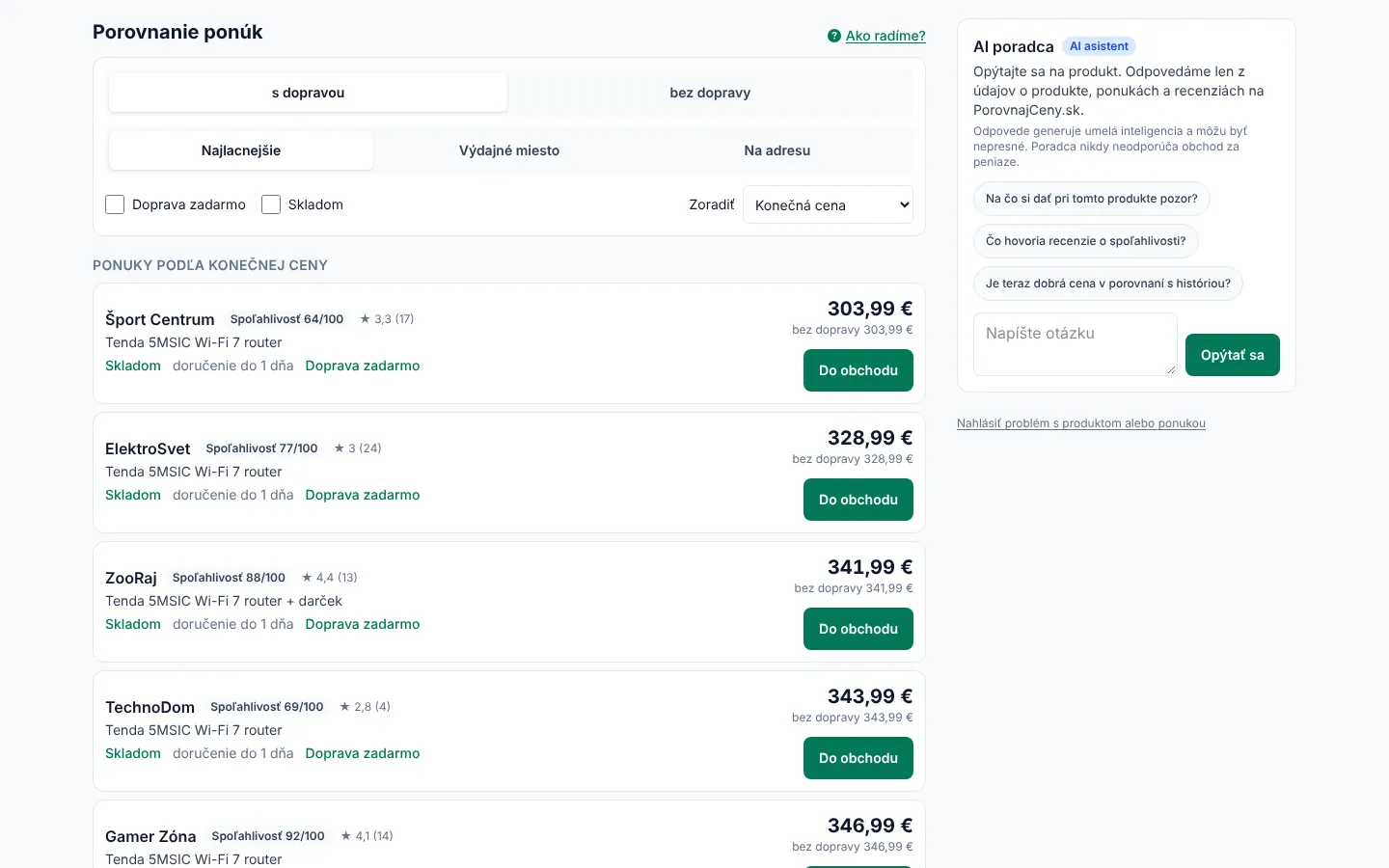
Task: Select the Výdajné miesto tab
Action: coord(509,150)
